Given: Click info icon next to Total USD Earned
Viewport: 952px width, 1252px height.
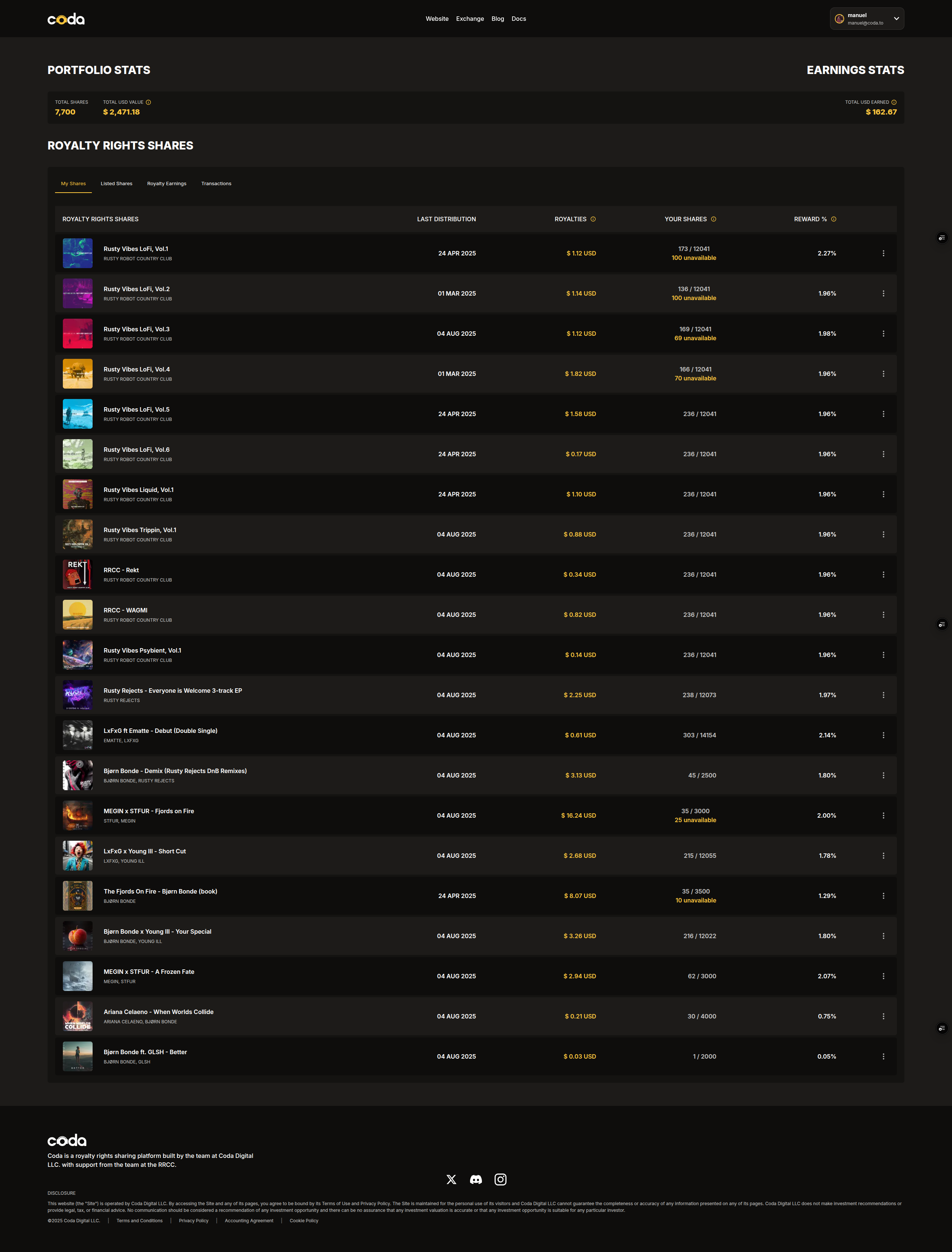Looking at the screenshot, I should [x=894, y=103].
